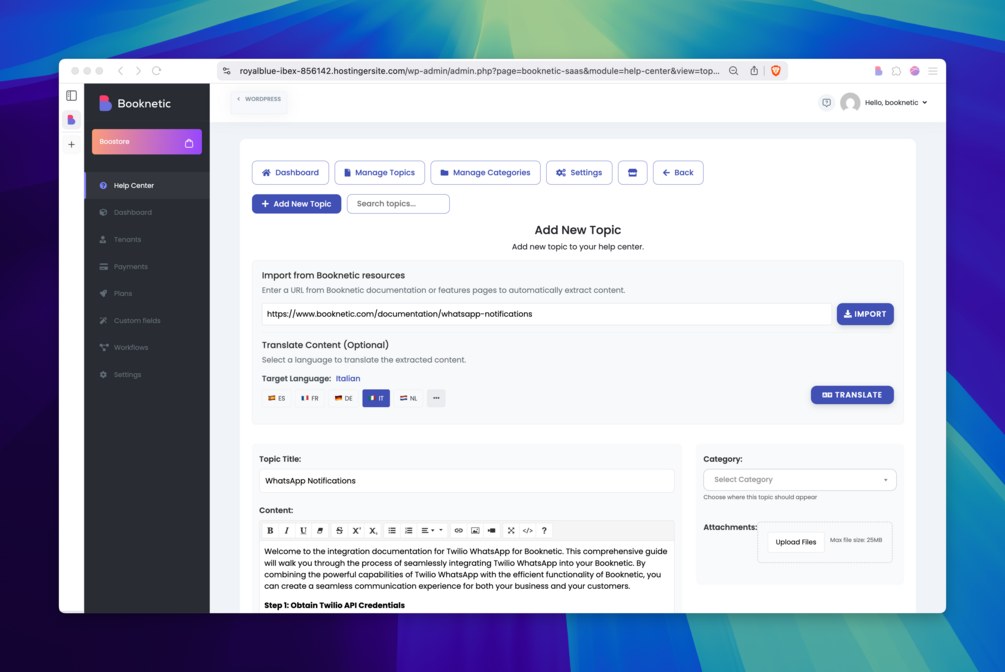Open the Select Category dropdown
Viewport: 1005px width, 672px height.
[799, 480]
